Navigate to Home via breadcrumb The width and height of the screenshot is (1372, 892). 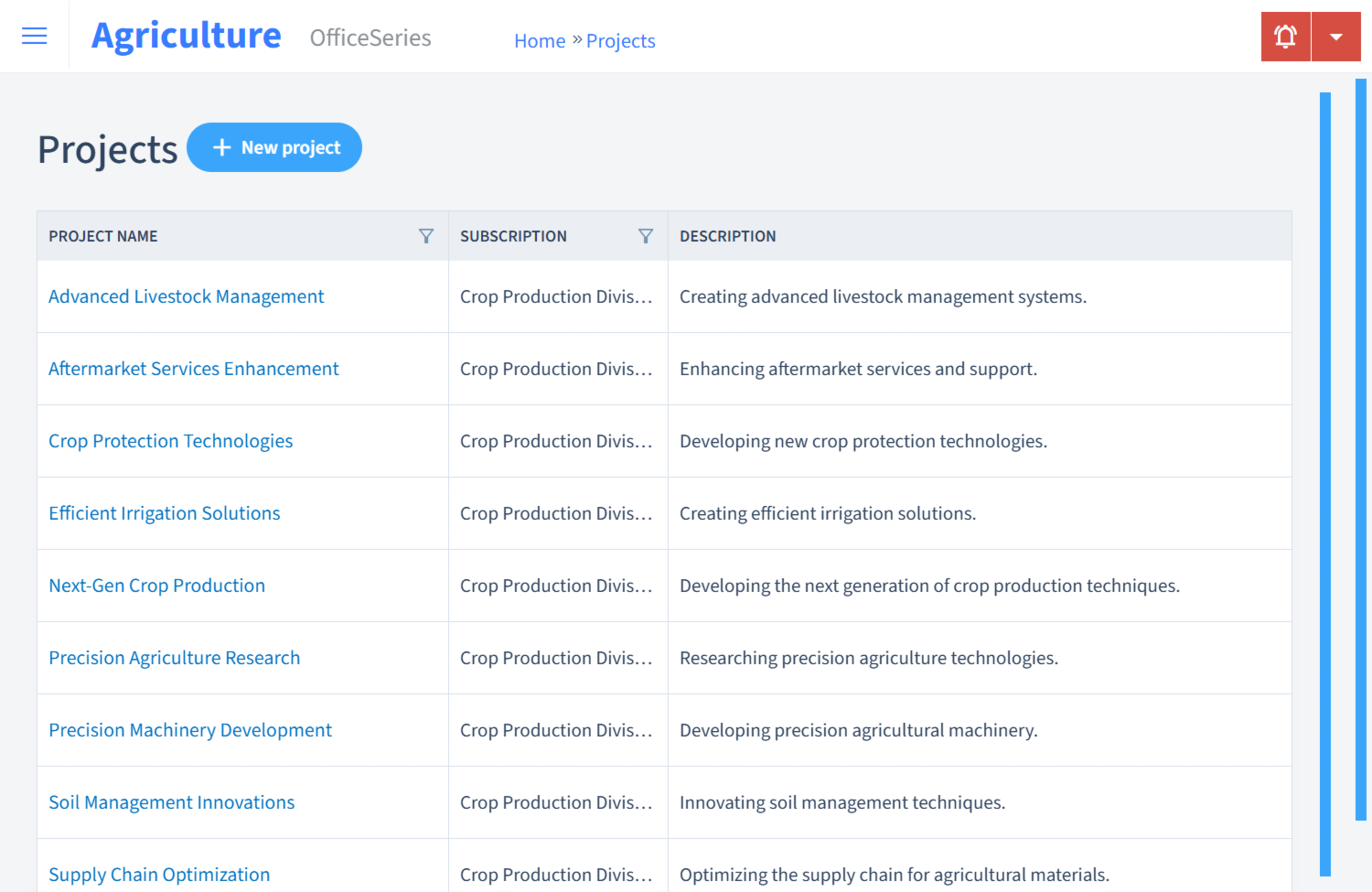(x=540, y=40)
